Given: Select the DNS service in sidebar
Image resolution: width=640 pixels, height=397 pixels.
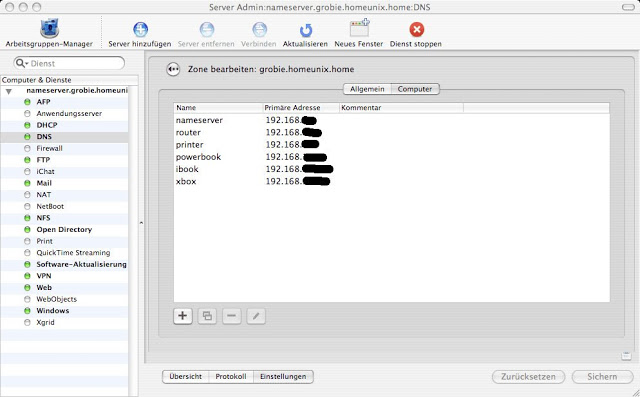Looking at the screenshot, I should (x=64, y=137).
